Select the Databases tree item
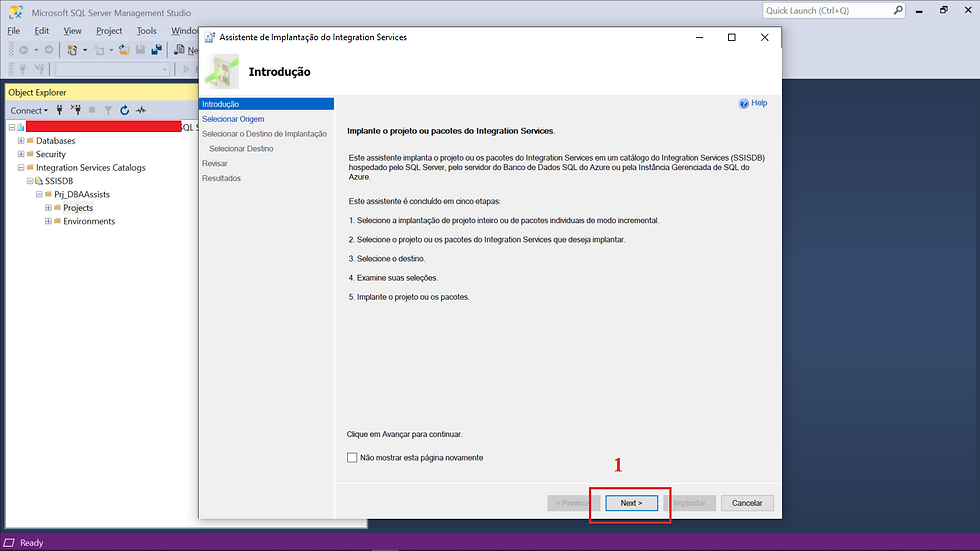This screenshot has height=551, width=980. pos(56,141)
